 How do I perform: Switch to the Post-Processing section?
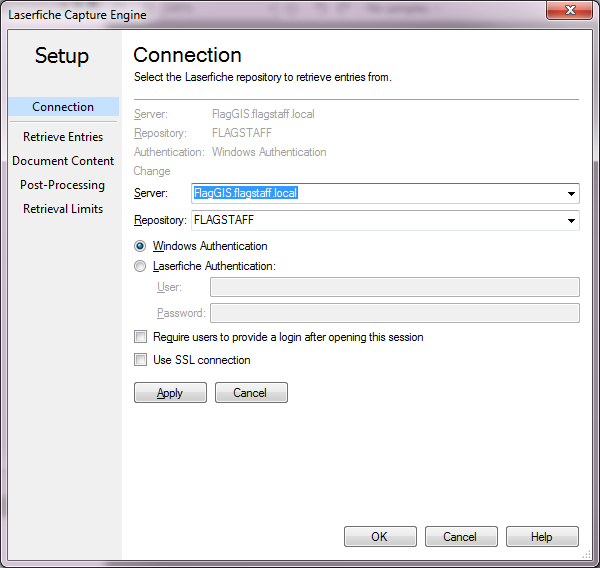tap(63, 185)
